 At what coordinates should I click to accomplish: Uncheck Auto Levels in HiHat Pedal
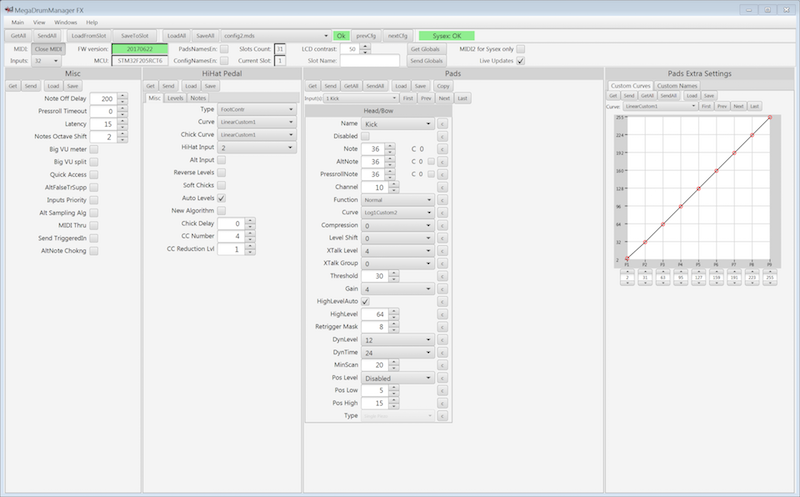[x=221, y=198]
